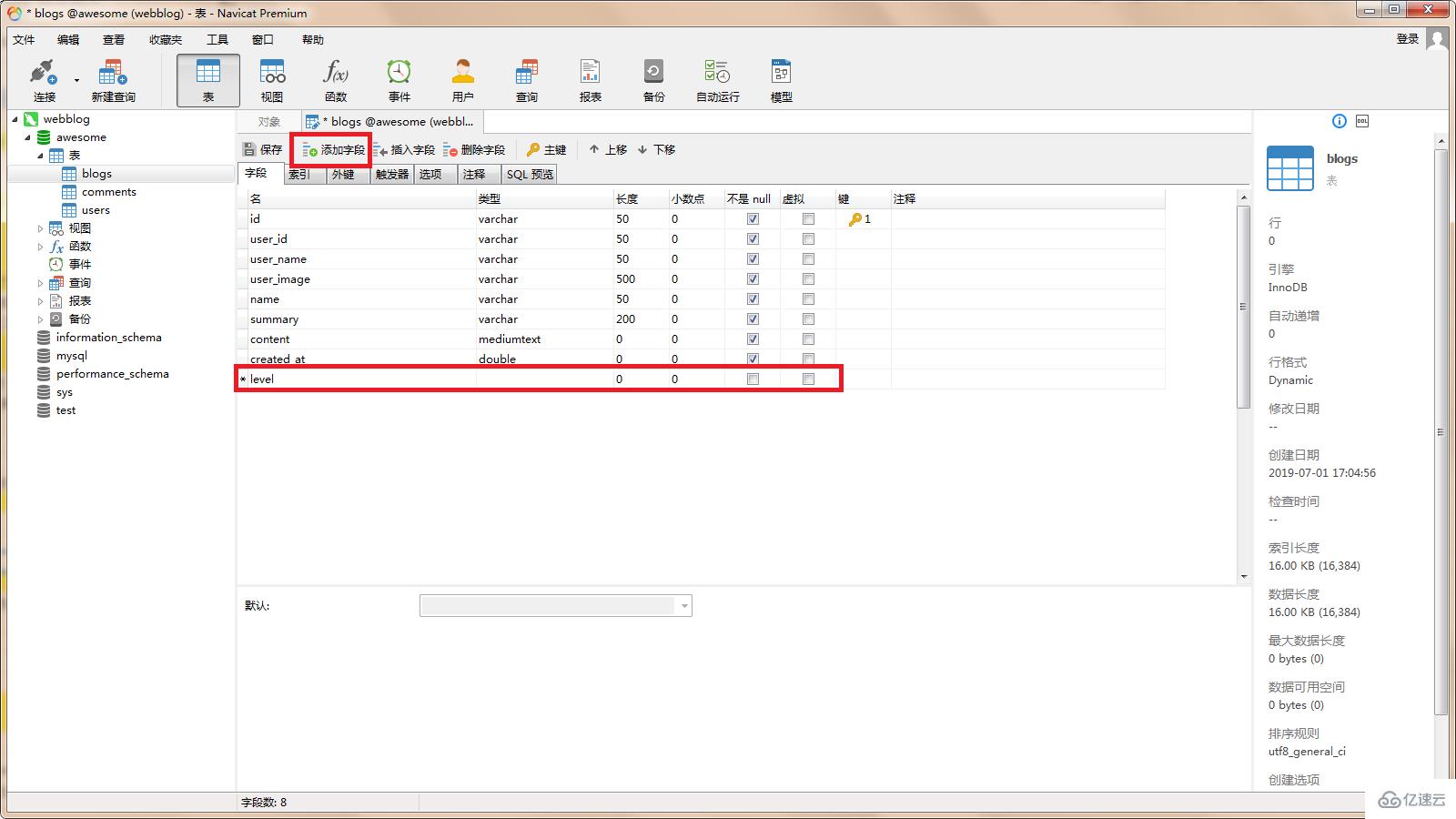The image size is (1456, 819).
Task: Enable 虚拟 checkbox for level row
Action: point(808,379)
